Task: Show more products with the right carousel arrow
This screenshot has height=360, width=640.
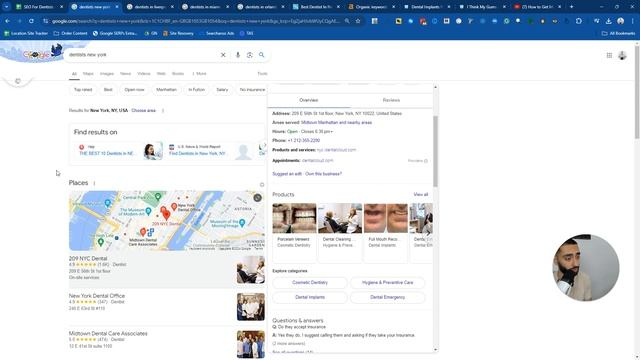Action: [428, 233]
